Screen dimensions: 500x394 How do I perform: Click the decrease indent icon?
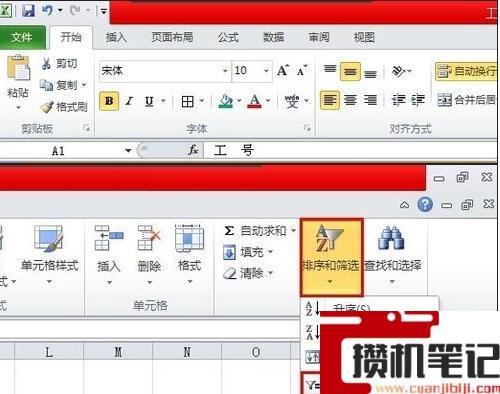tap(398, 100)
